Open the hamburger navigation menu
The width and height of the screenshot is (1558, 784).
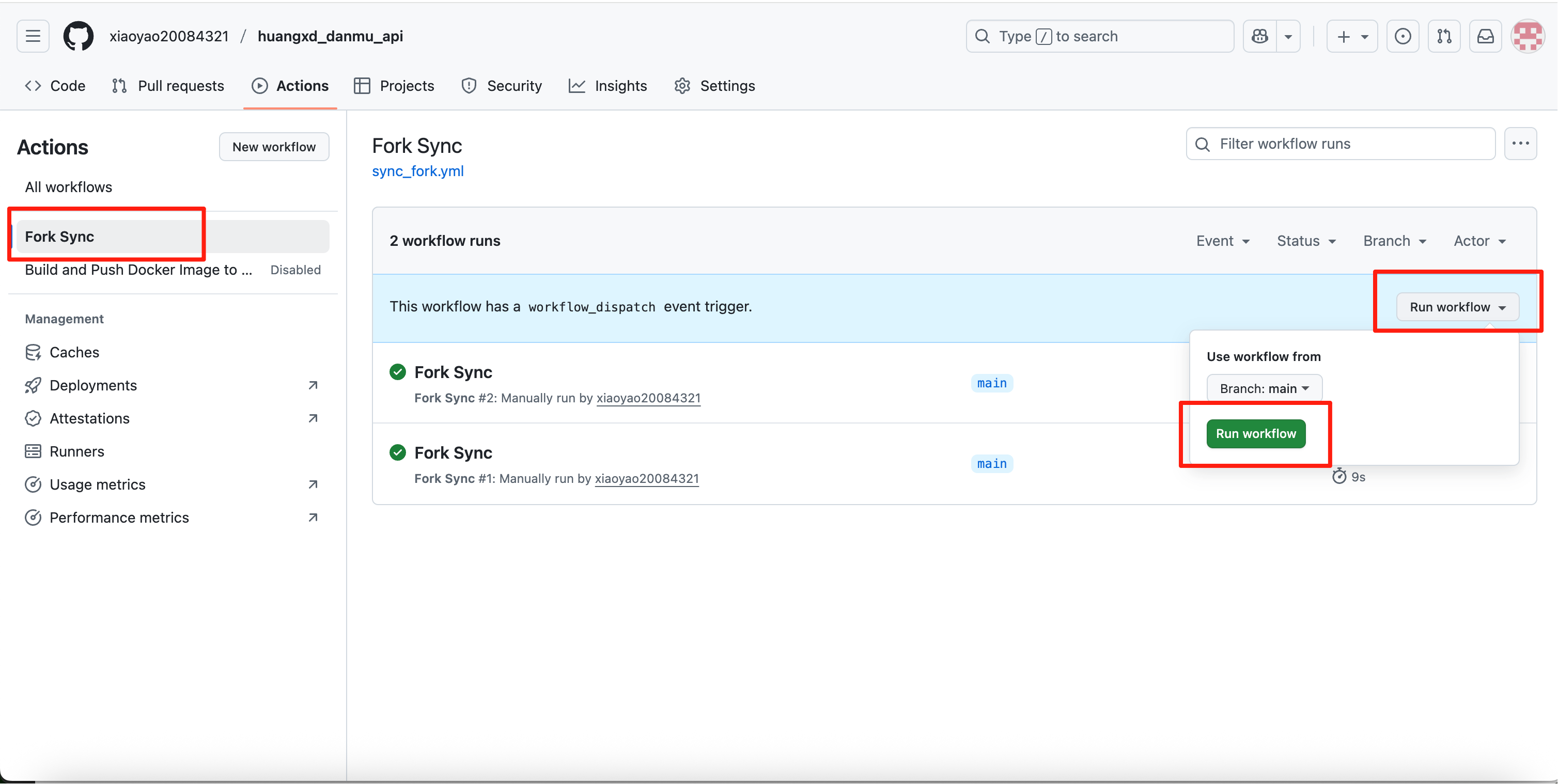pyautogui.click(x=33, y=36)
